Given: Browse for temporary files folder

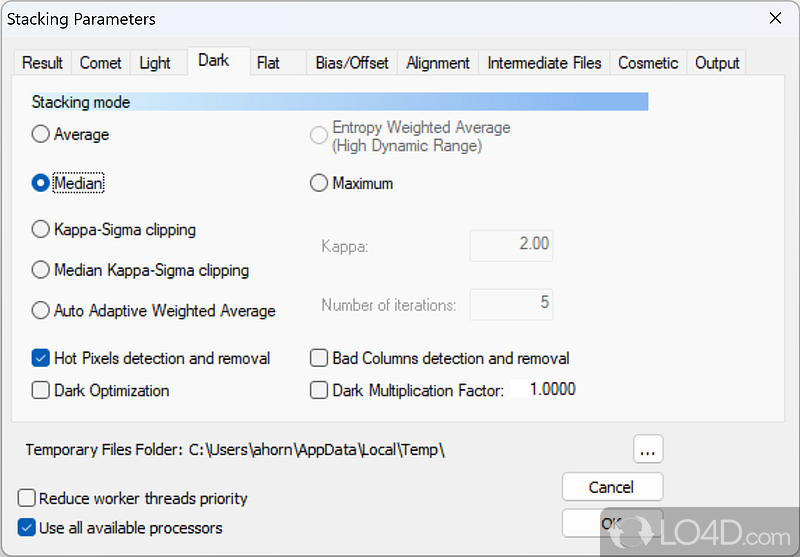Looking at the screenshot, I should tap(648, 450).
